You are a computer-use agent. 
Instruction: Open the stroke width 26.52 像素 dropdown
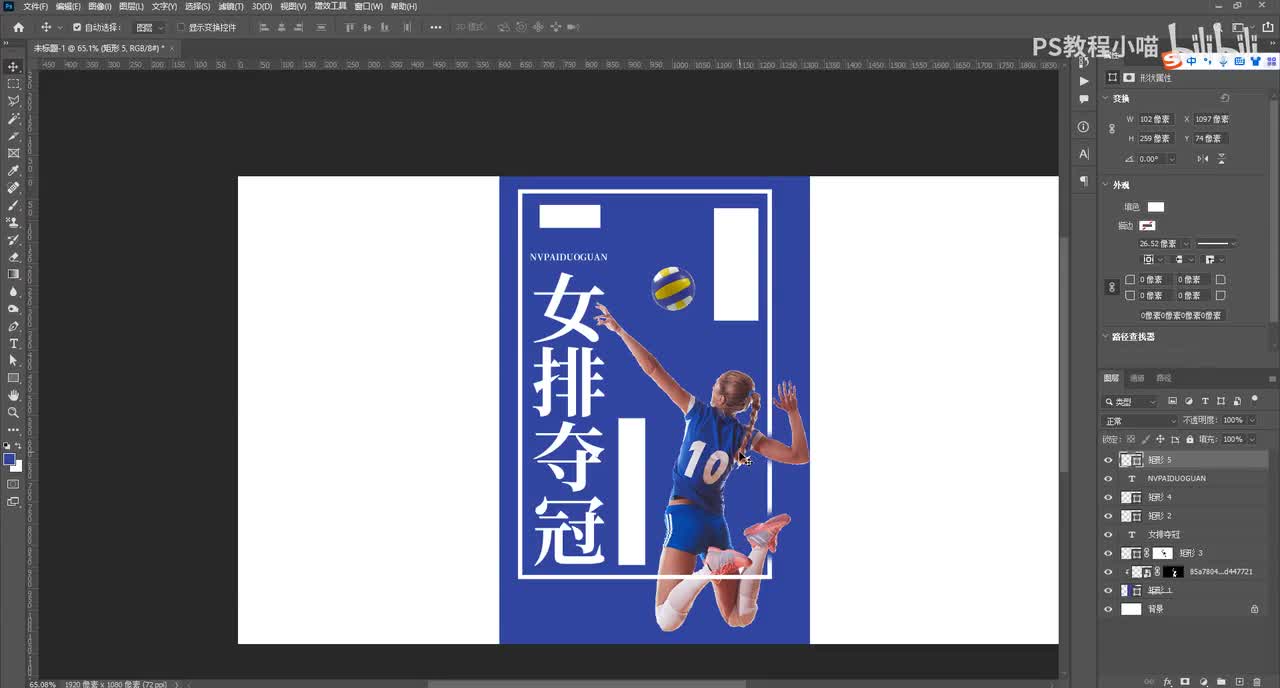1186,243
